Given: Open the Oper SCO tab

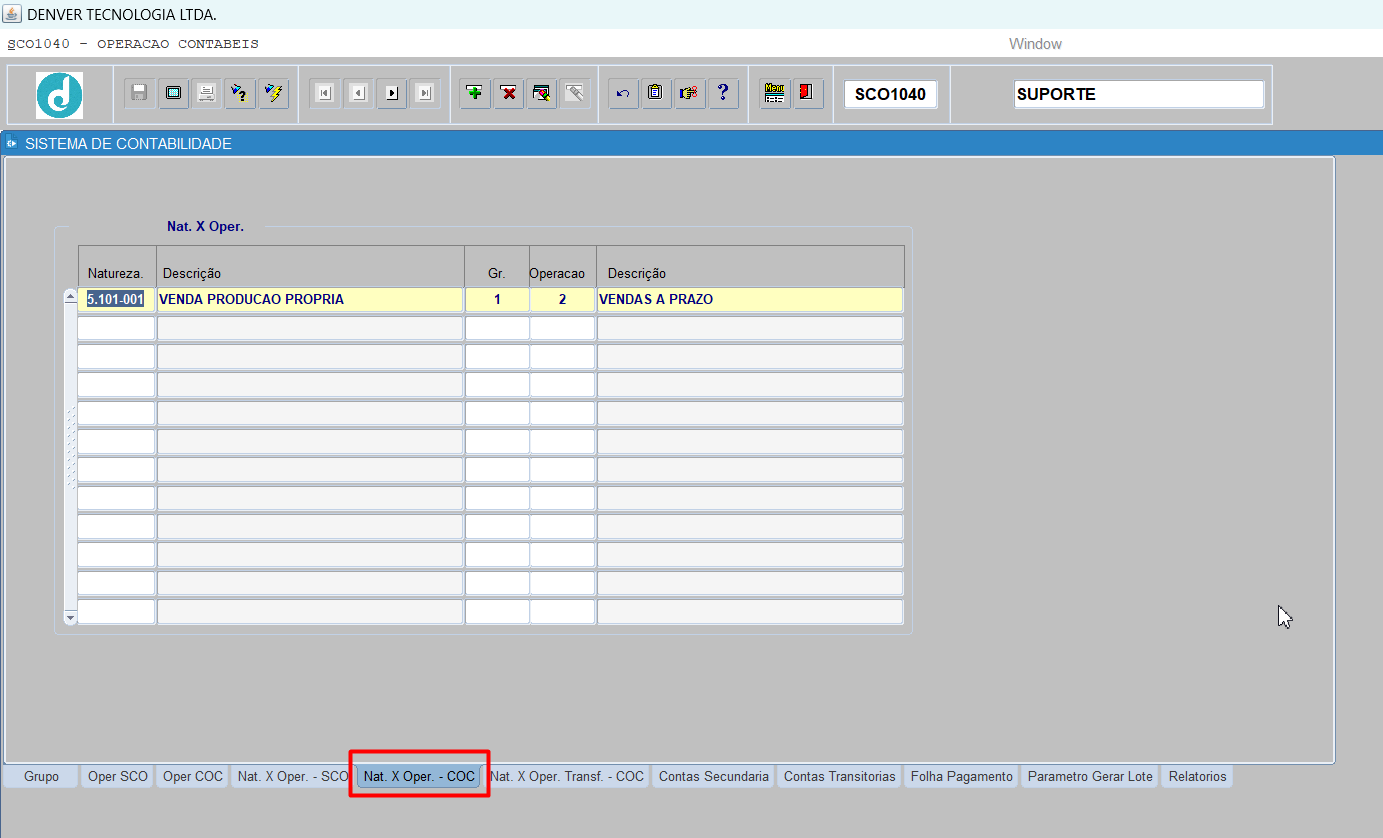Looking at the screenshot, I should tap(118, 777).
